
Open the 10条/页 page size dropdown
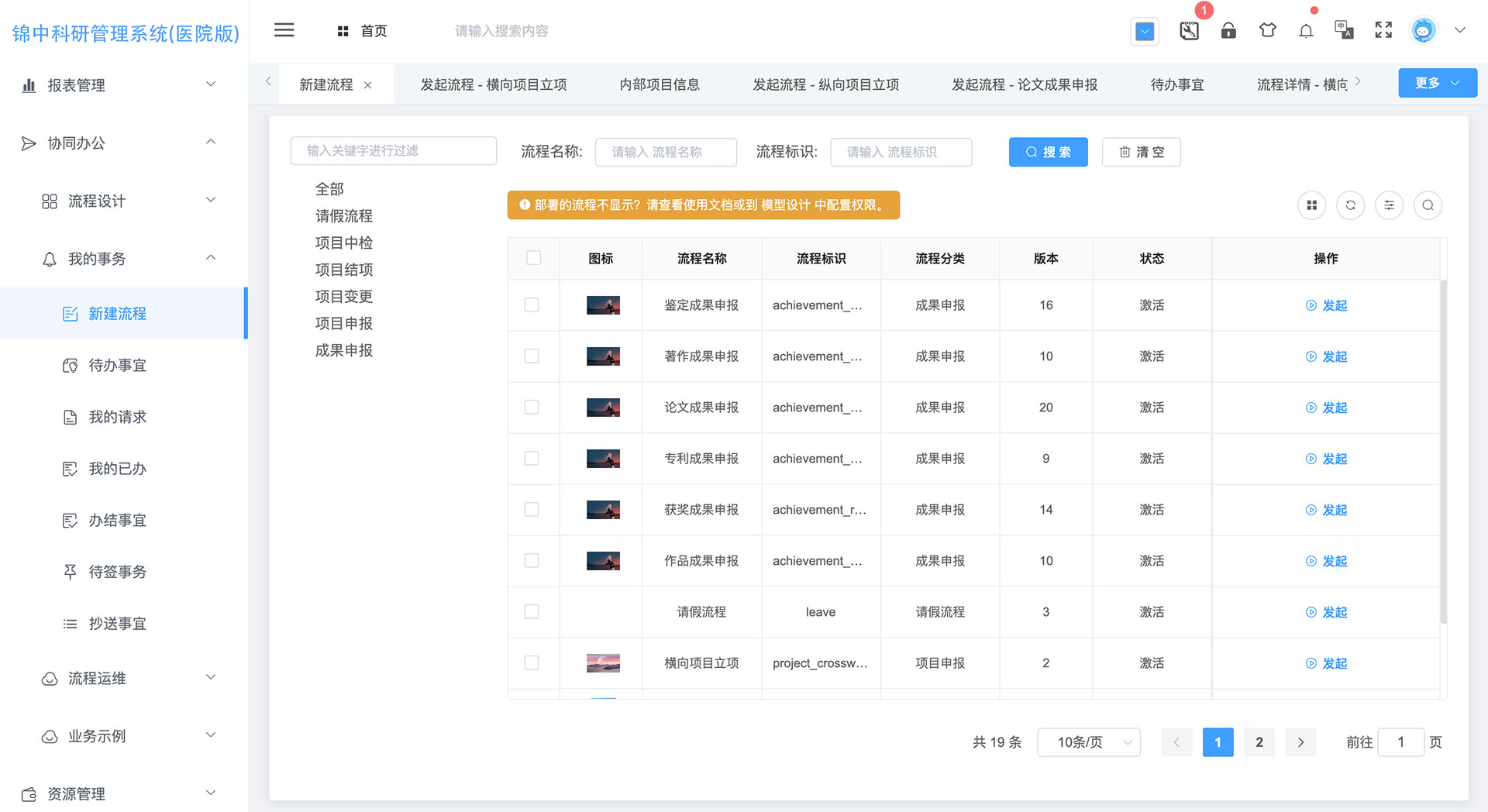pos(1088,742)
